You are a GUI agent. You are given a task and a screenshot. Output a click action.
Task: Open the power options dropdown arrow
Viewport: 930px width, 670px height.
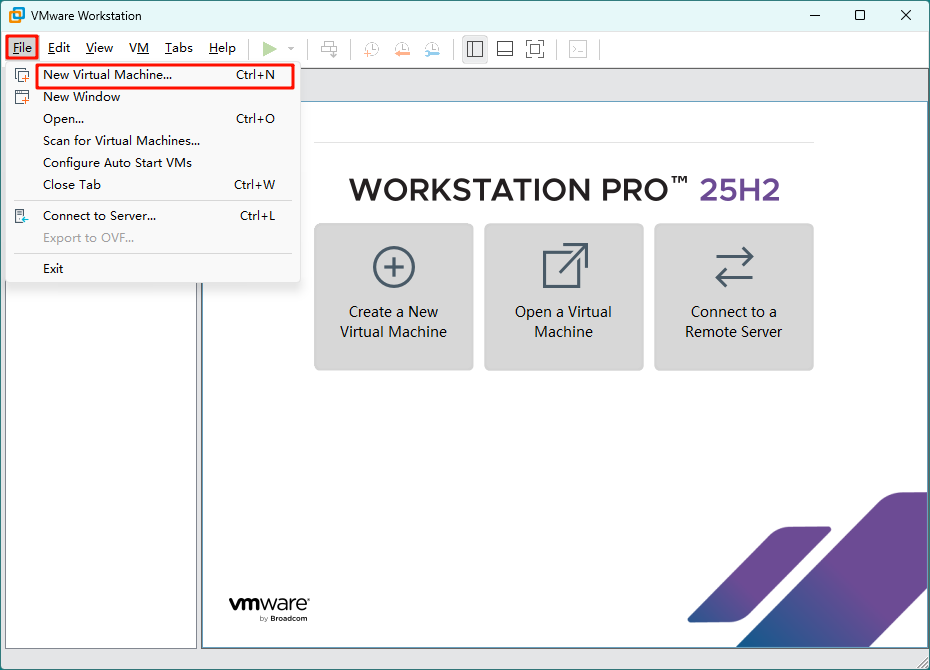pyautogui.click(x=291, y=49)
